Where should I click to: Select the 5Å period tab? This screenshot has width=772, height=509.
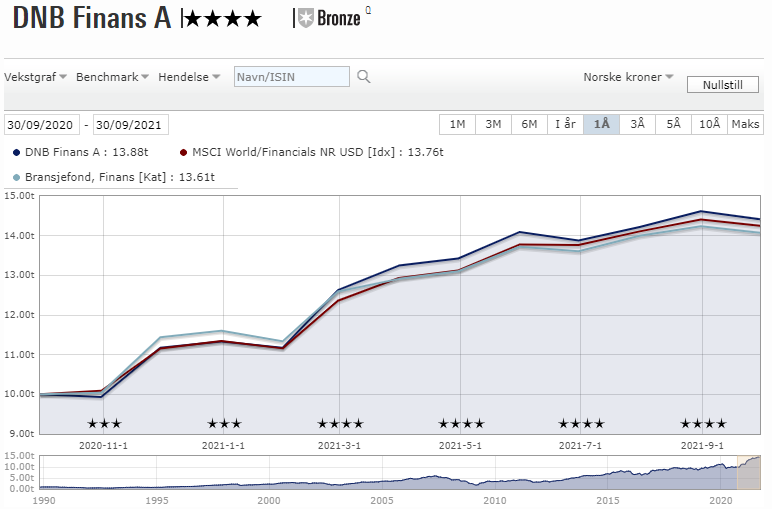coord(673,124)
